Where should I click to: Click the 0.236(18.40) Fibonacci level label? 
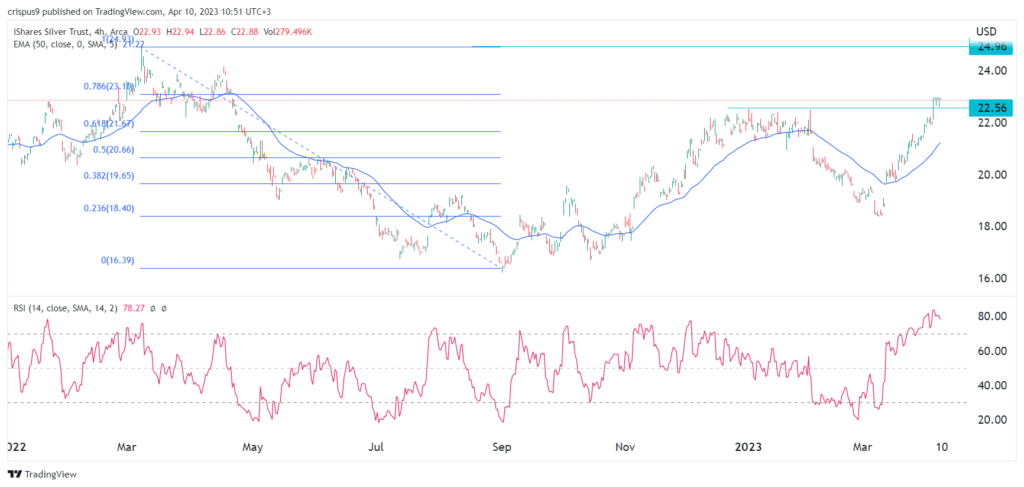tap(108, 208)
